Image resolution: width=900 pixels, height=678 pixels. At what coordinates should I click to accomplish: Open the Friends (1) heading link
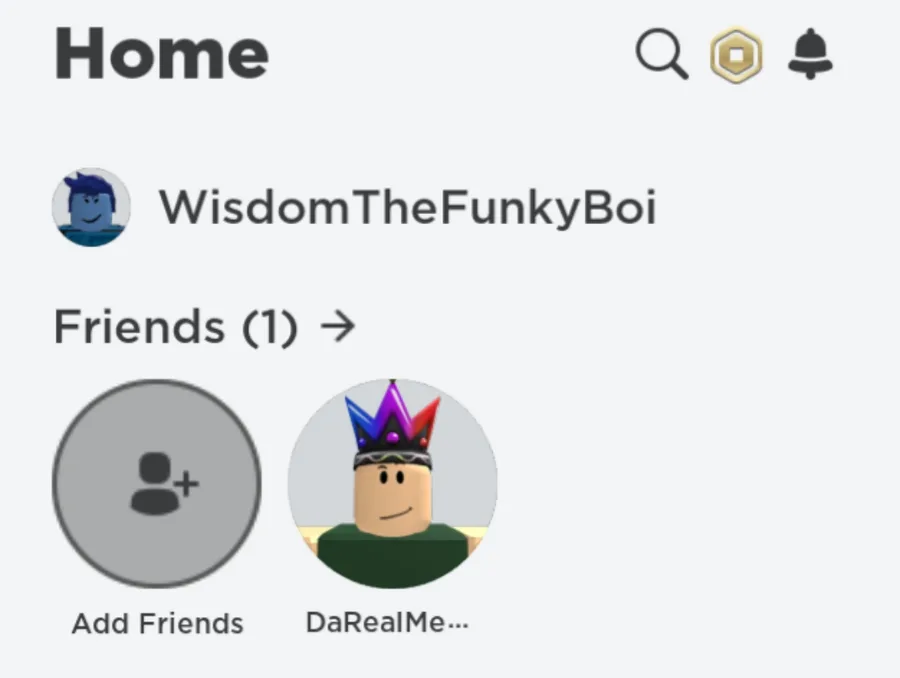[x=176, y=327]
